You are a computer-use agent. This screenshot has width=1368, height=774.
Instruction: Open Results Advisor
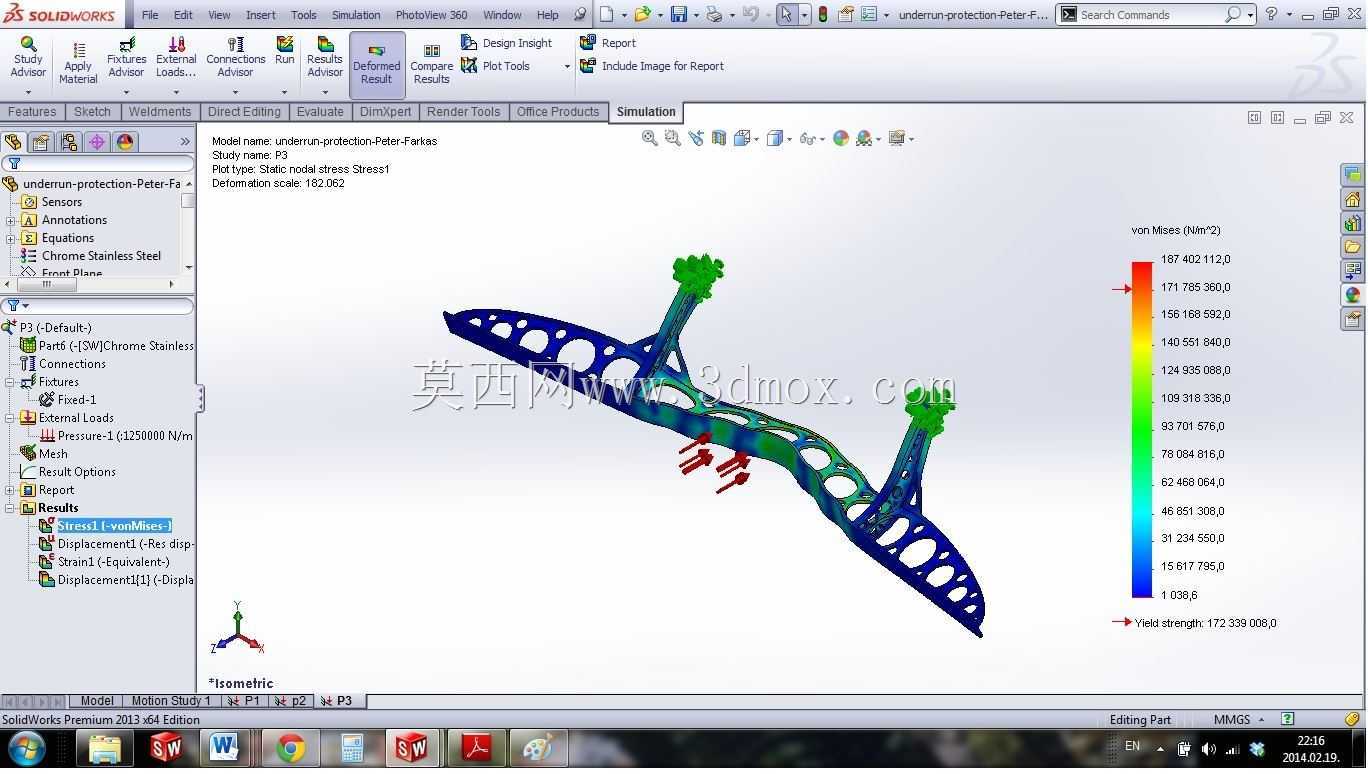[x=325, y=58]
